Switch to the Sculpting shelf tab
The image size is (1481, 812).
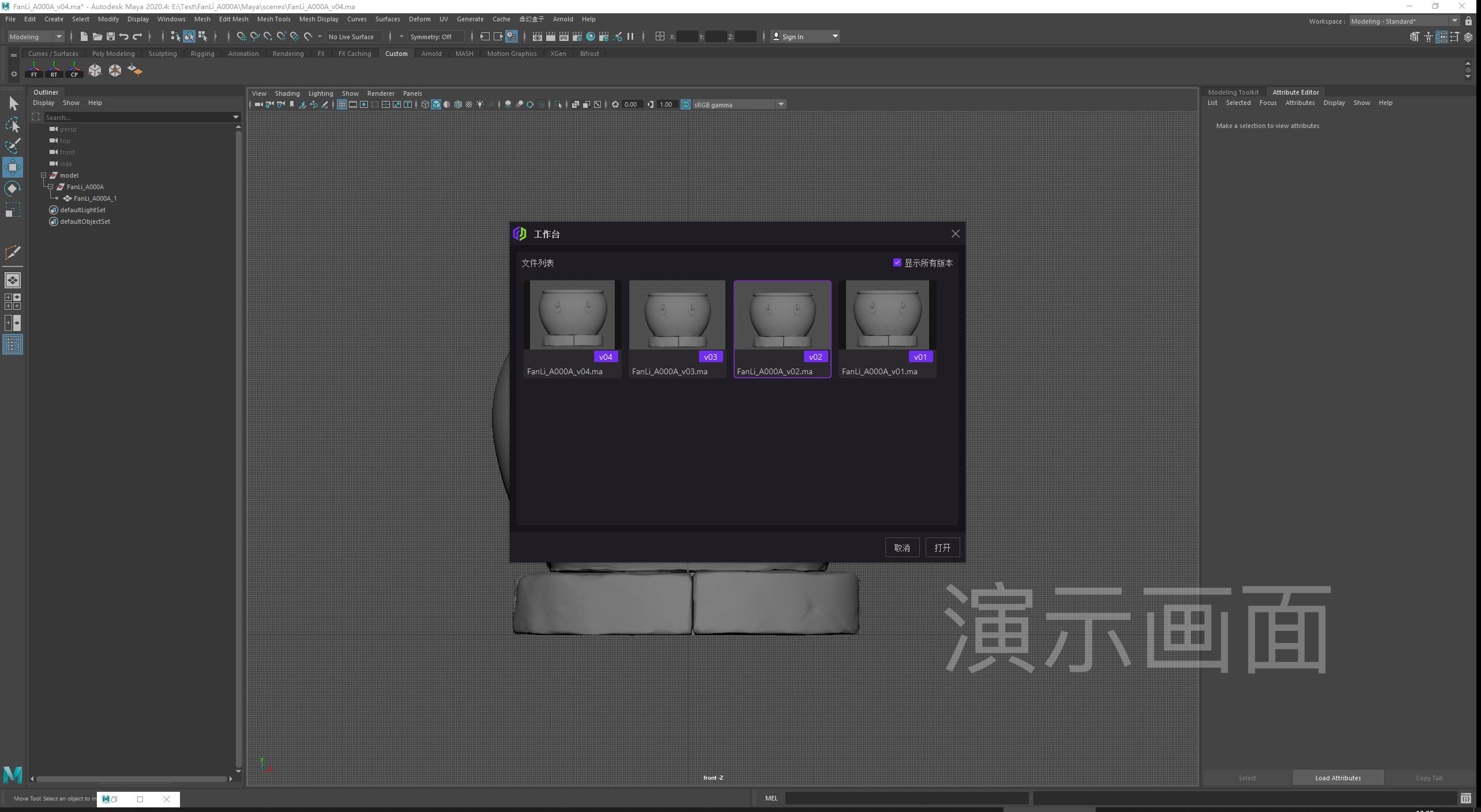(163, 54)
